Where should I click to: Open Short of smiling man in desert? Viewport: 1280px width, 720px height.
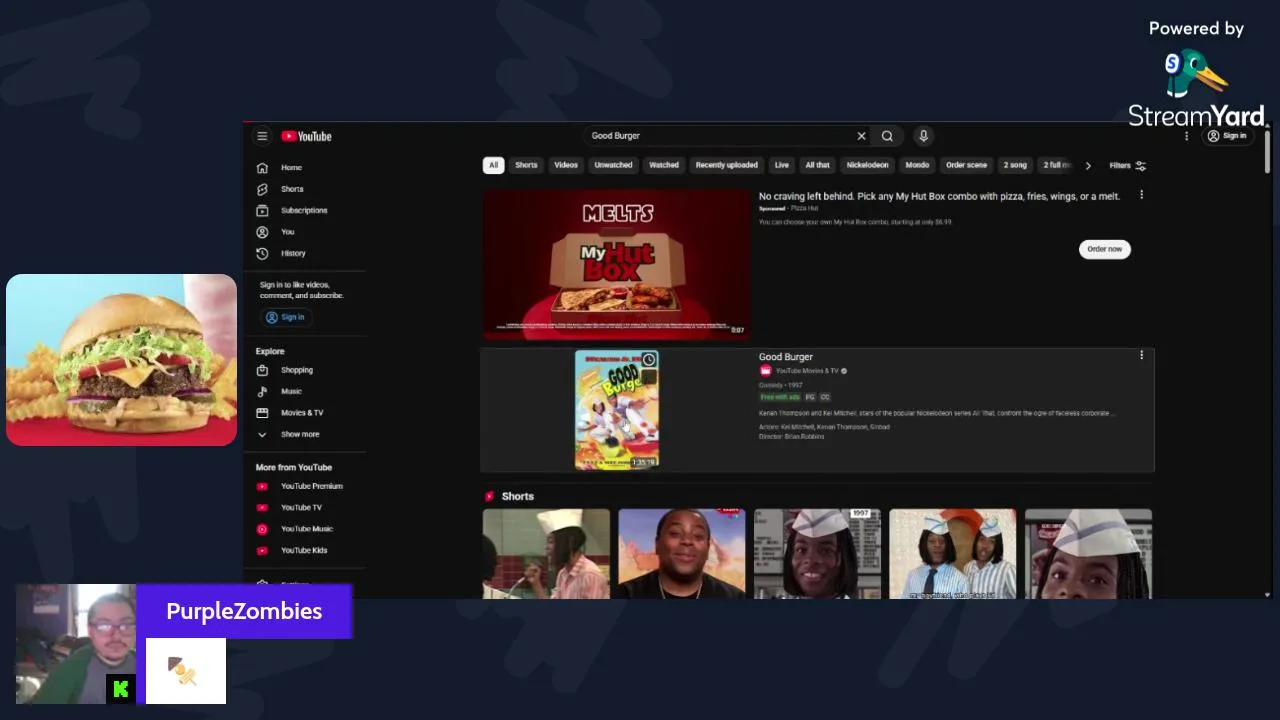pyautogui.click(x=681, y=554)
